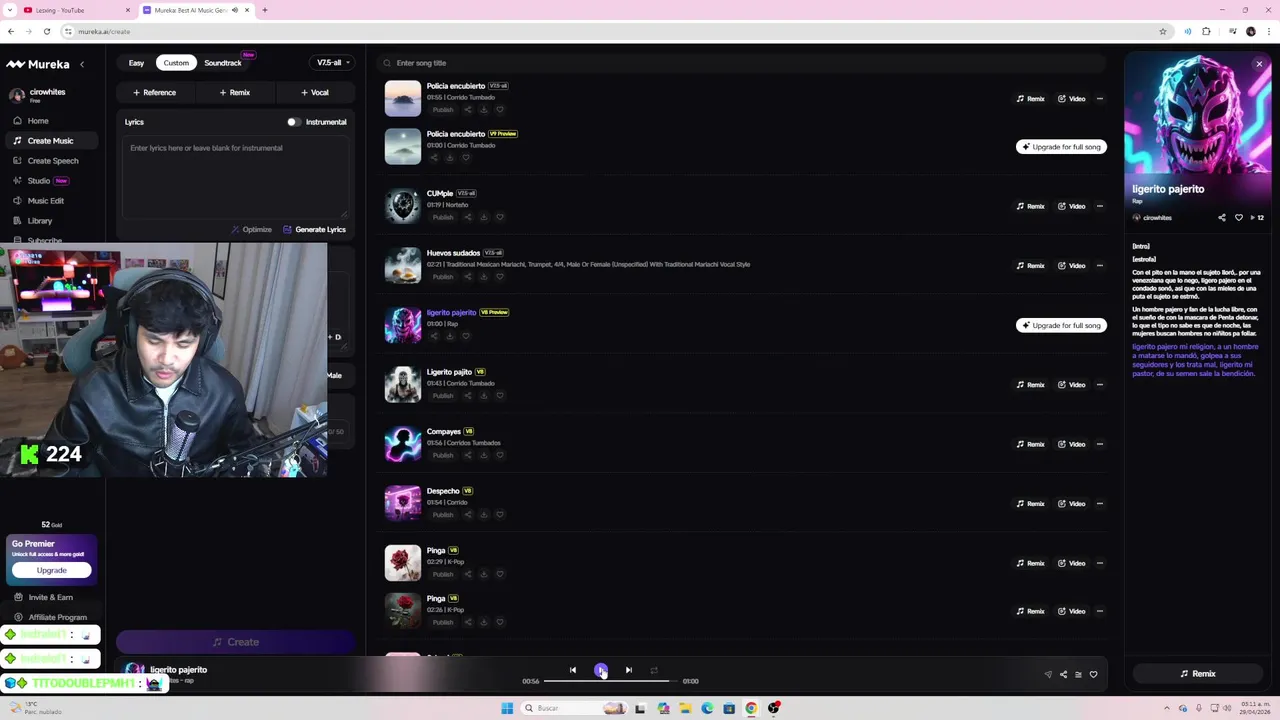Like the Despecho song
The width and height of the screenshot is (1280, 720).
(500, 515)
